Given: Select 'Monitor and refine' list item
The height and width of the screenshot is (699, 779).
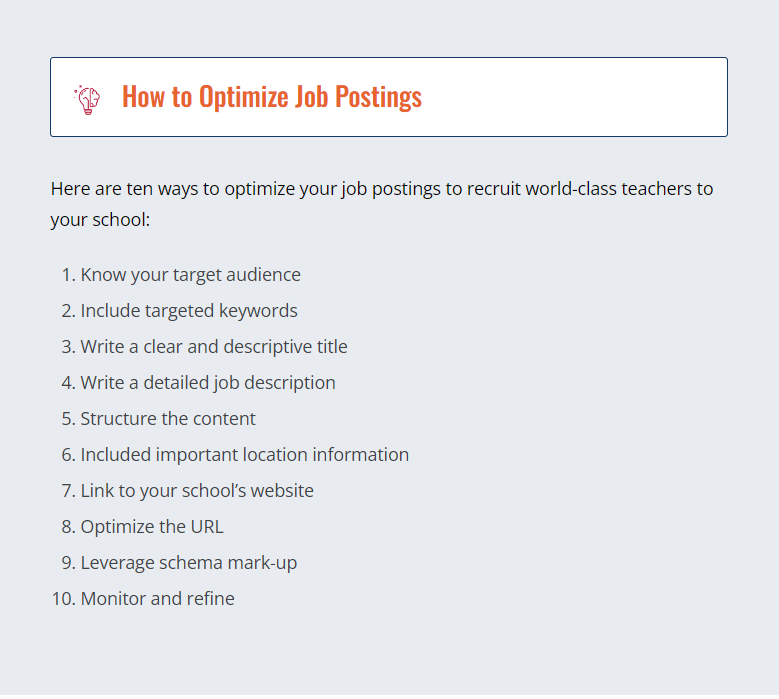Looking at the screenshot, I should pos(157,599).
